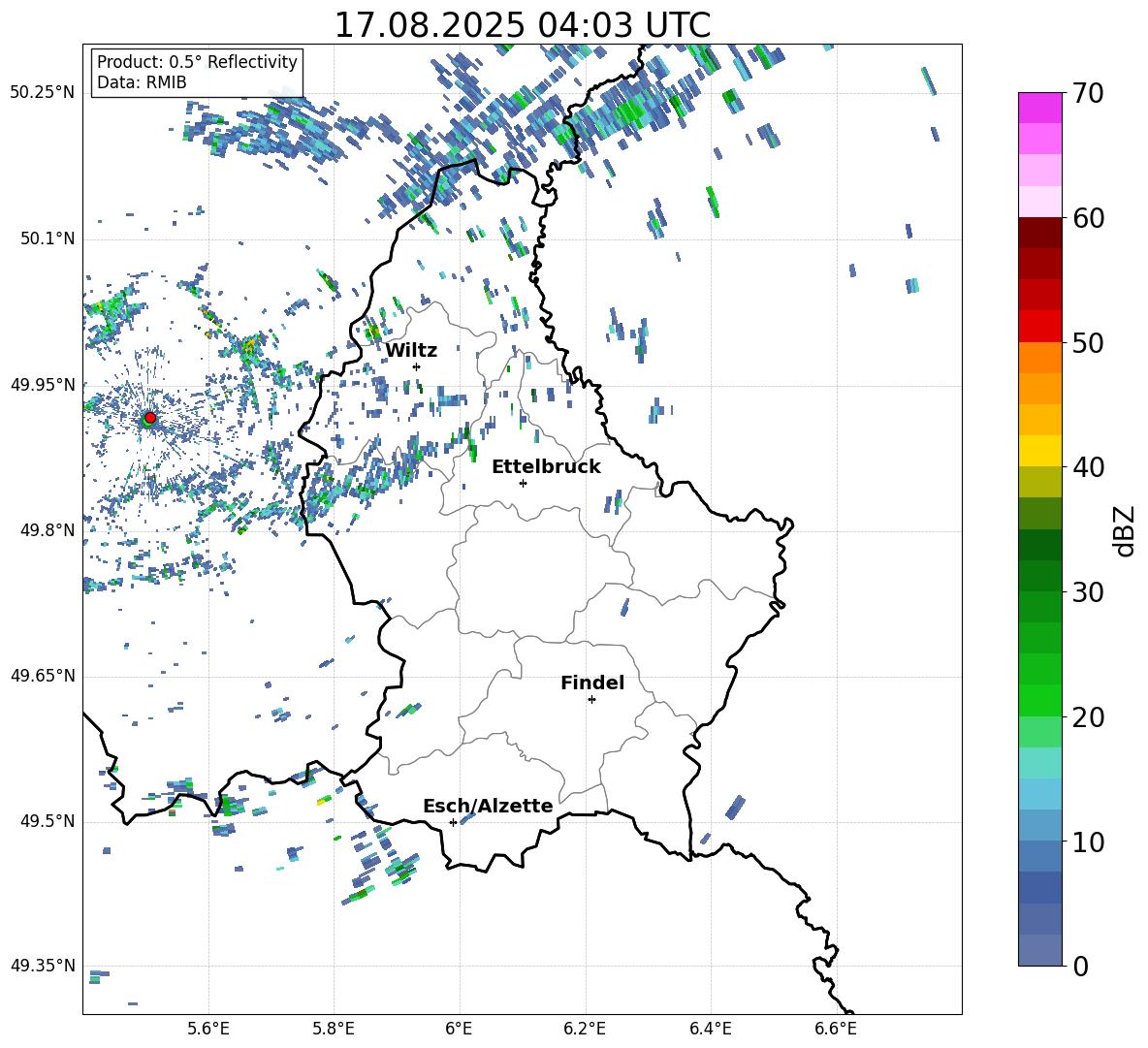
Task: Click the Findel station cross marker
Action: [591, 700]
